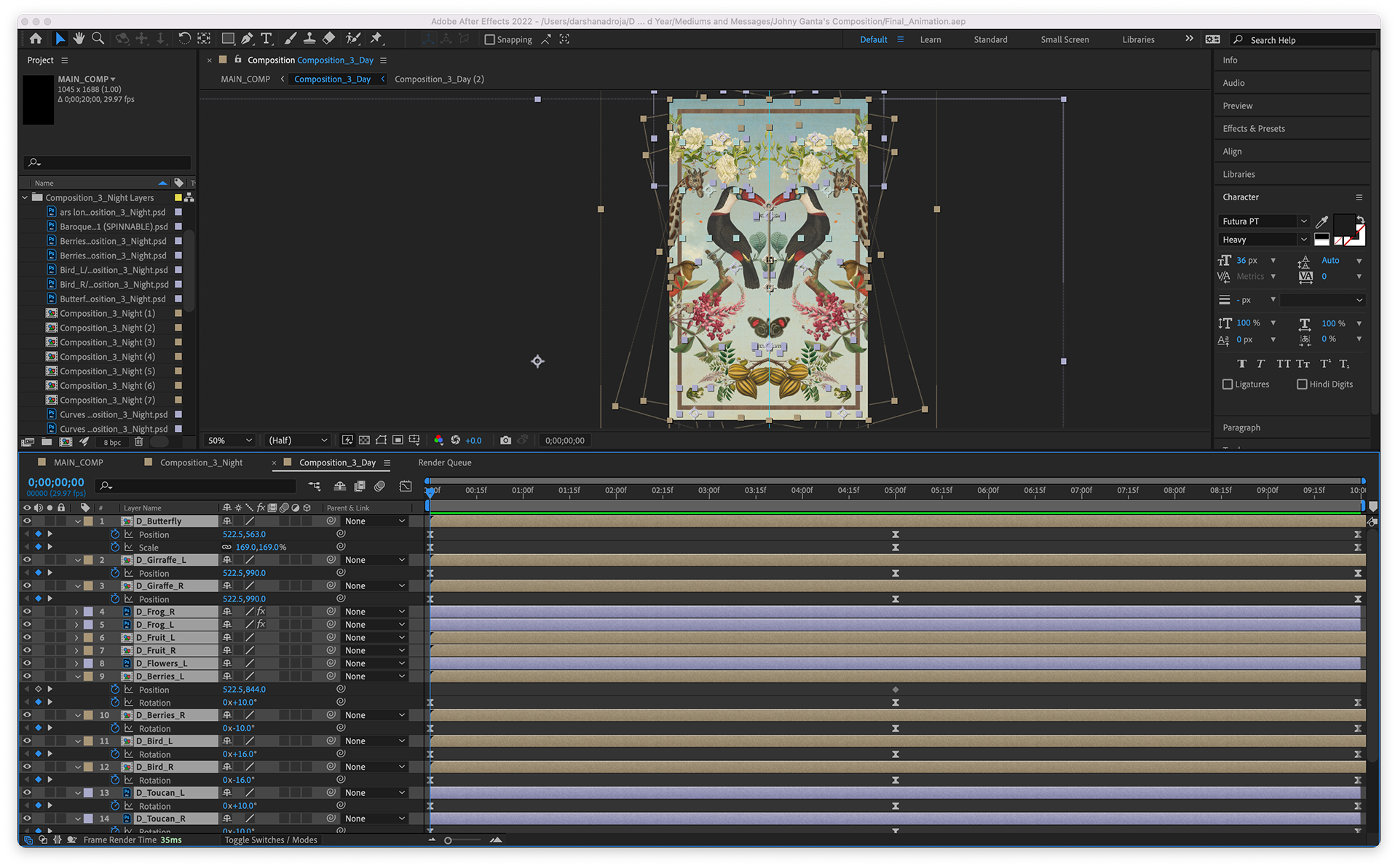Click Toggle Switches / Modes button
Viewport: 1398px width, 868px height.
tap(271, 840)
